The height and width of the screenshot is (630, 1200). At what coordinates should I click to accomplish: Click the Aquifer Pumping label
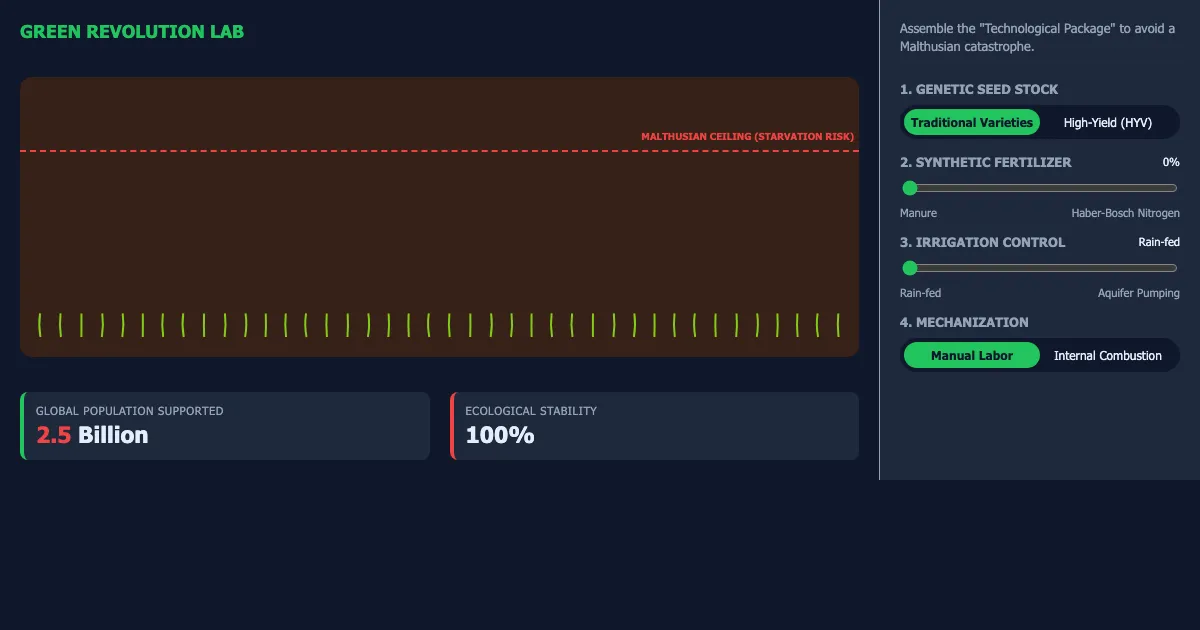pyautogui.click(x=1139, y=293)
